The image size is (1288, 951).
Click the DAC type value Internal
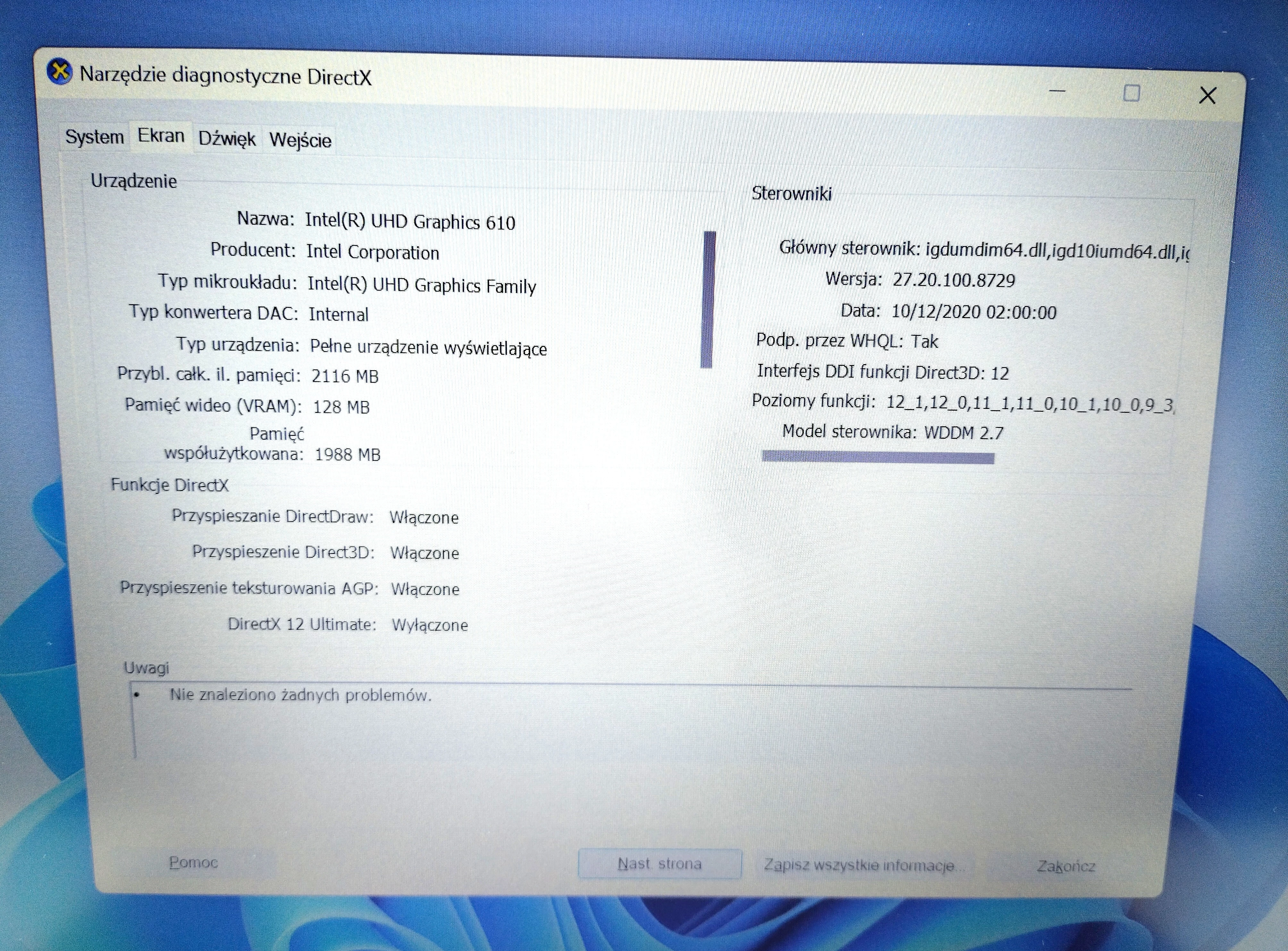click(339, 314)
